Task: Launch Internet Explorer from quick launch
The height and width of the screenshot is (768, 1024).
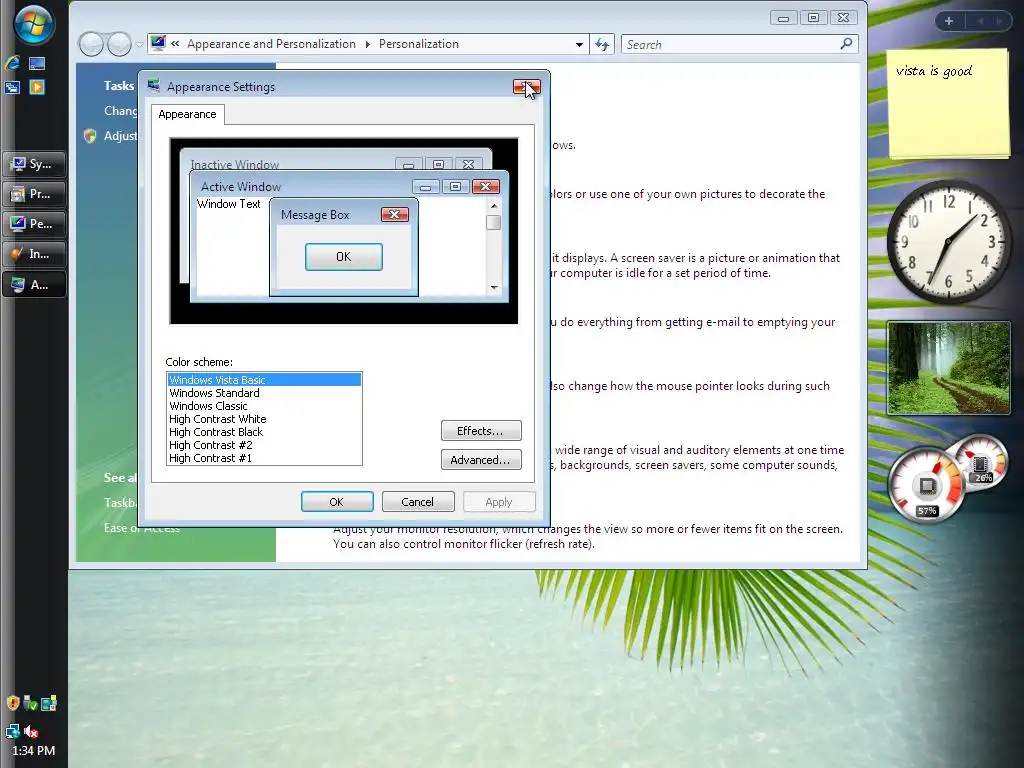Action: pos(12,63)
